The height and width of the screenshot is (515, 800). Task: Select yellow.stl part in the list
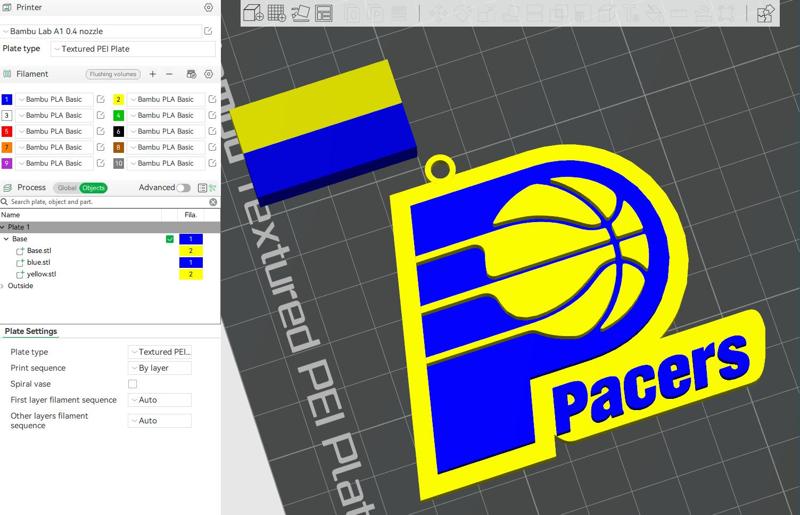(x=41, y=274)
